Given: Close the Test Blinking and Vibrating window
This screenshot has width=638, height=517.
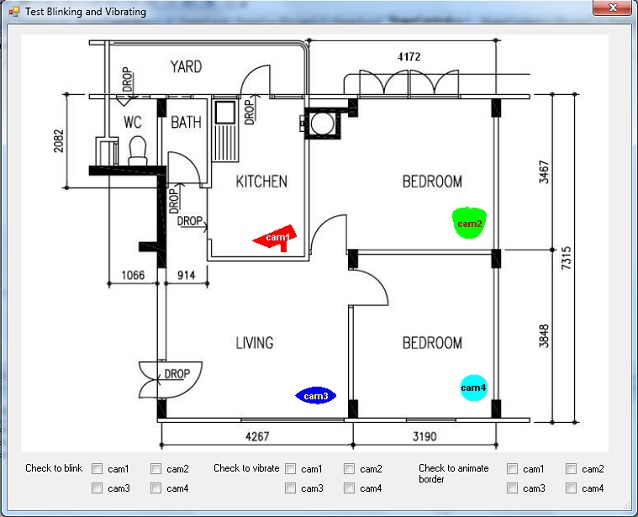Looking at the screenshot, I should (x=613, y=8).
